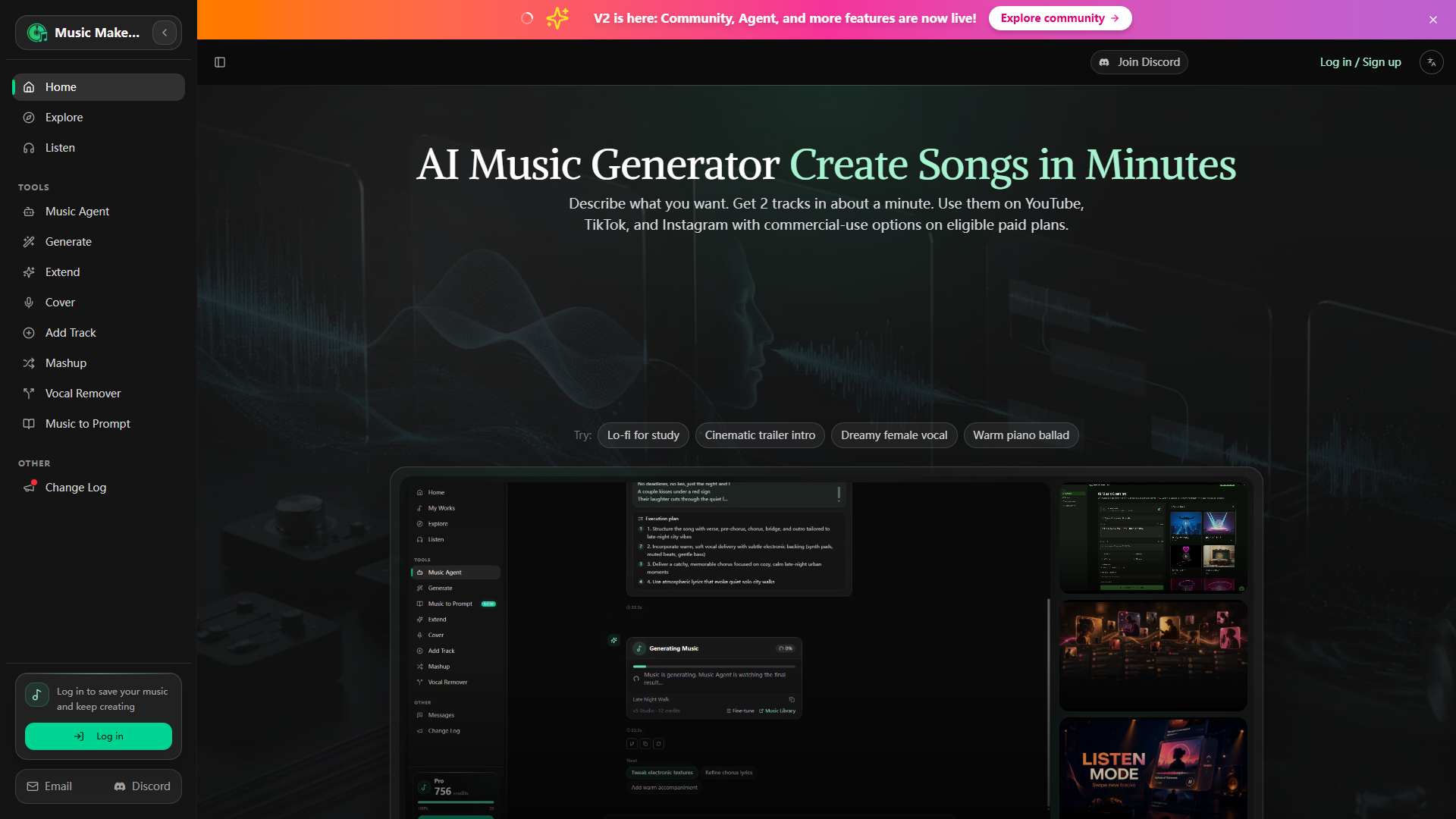Open the Listen menu item
Viewport: 1456px width, 819px height.
(x=99, y=148)
